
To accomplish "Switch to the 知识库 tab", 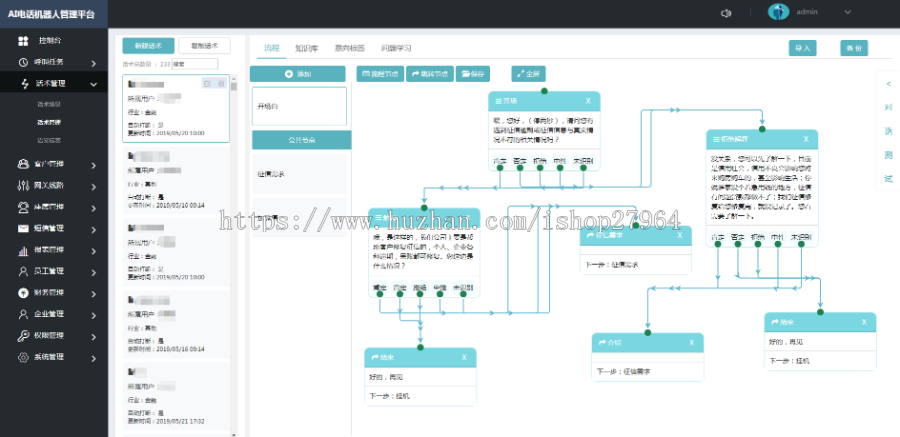I will click(x=307, y=49).
